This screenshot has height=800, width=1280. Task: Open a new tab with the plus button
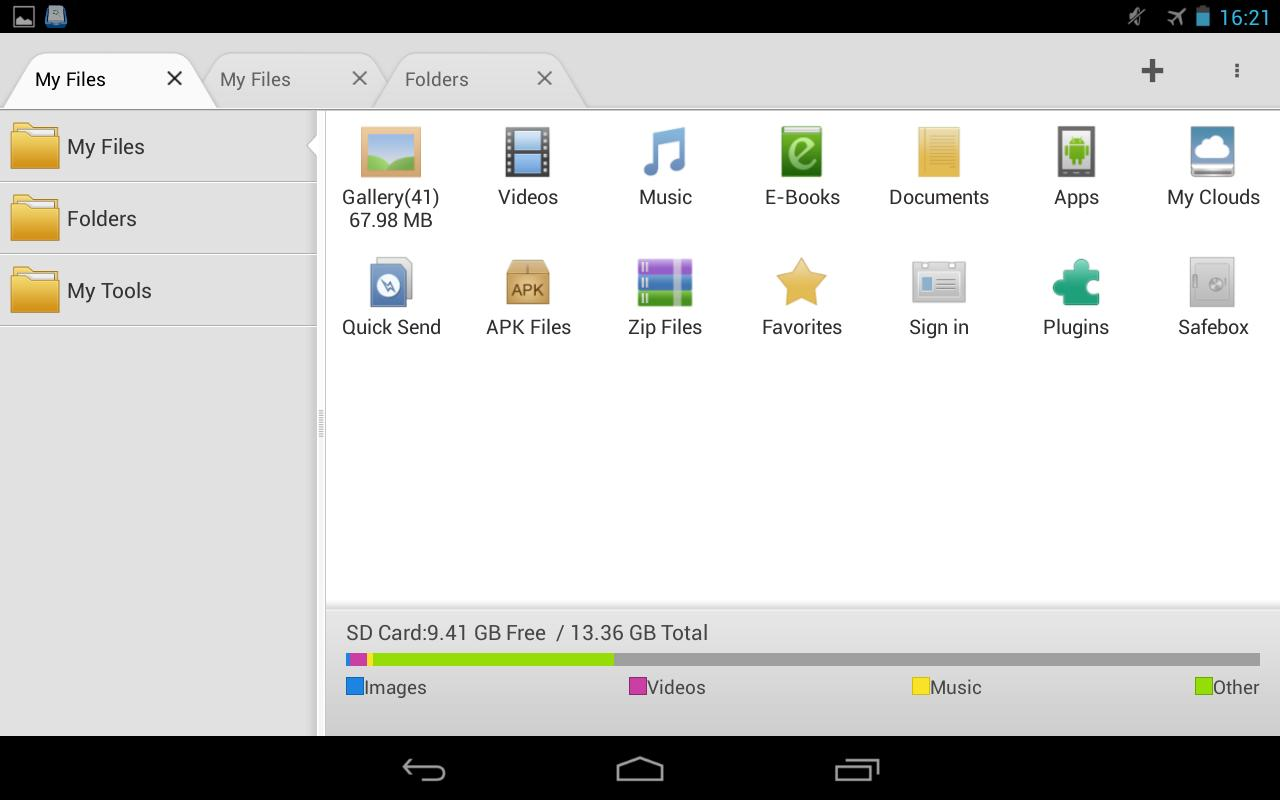tap(1152, 70)
